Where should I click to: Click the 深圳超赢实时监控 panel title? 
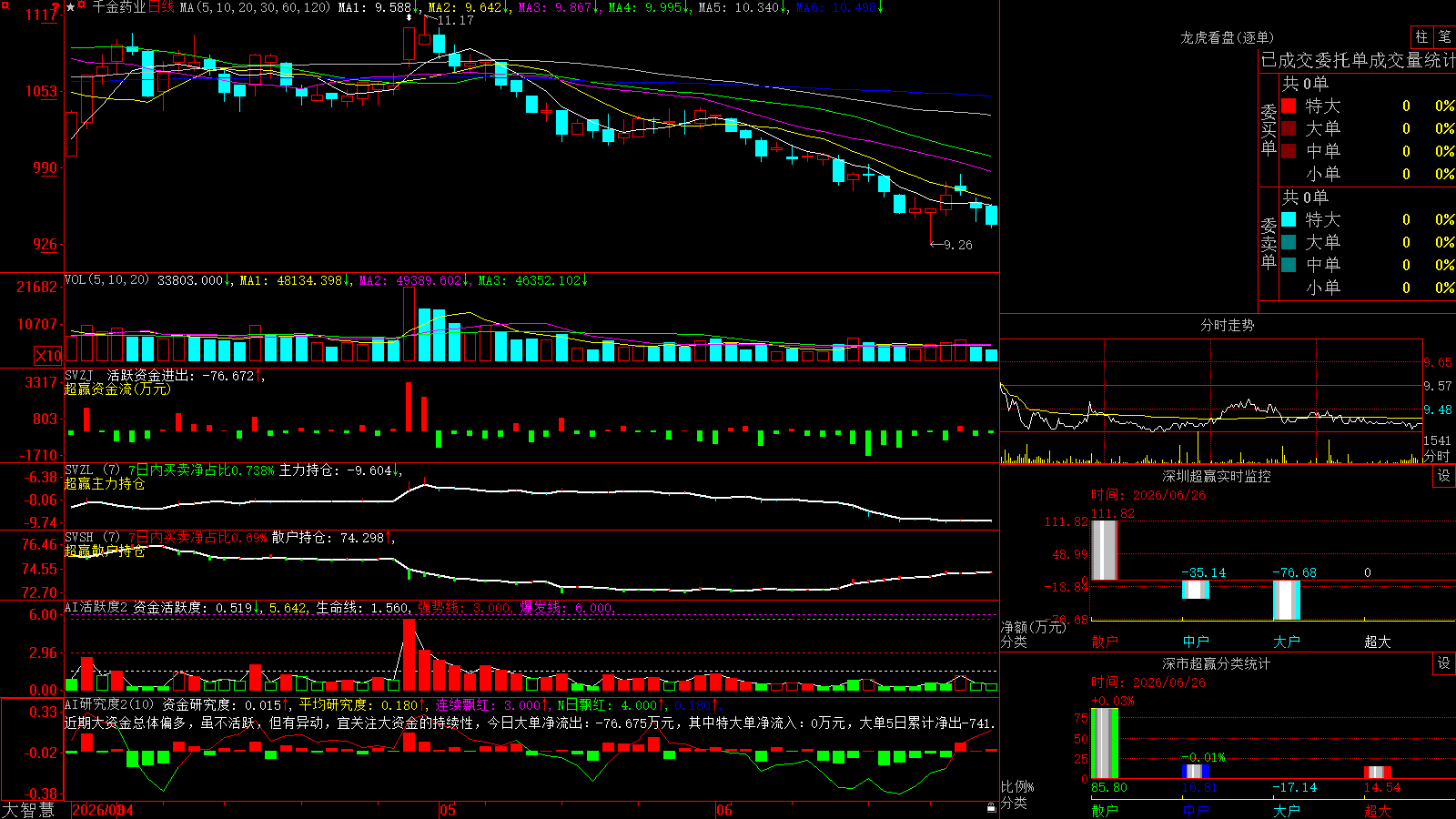(1217, 476)
